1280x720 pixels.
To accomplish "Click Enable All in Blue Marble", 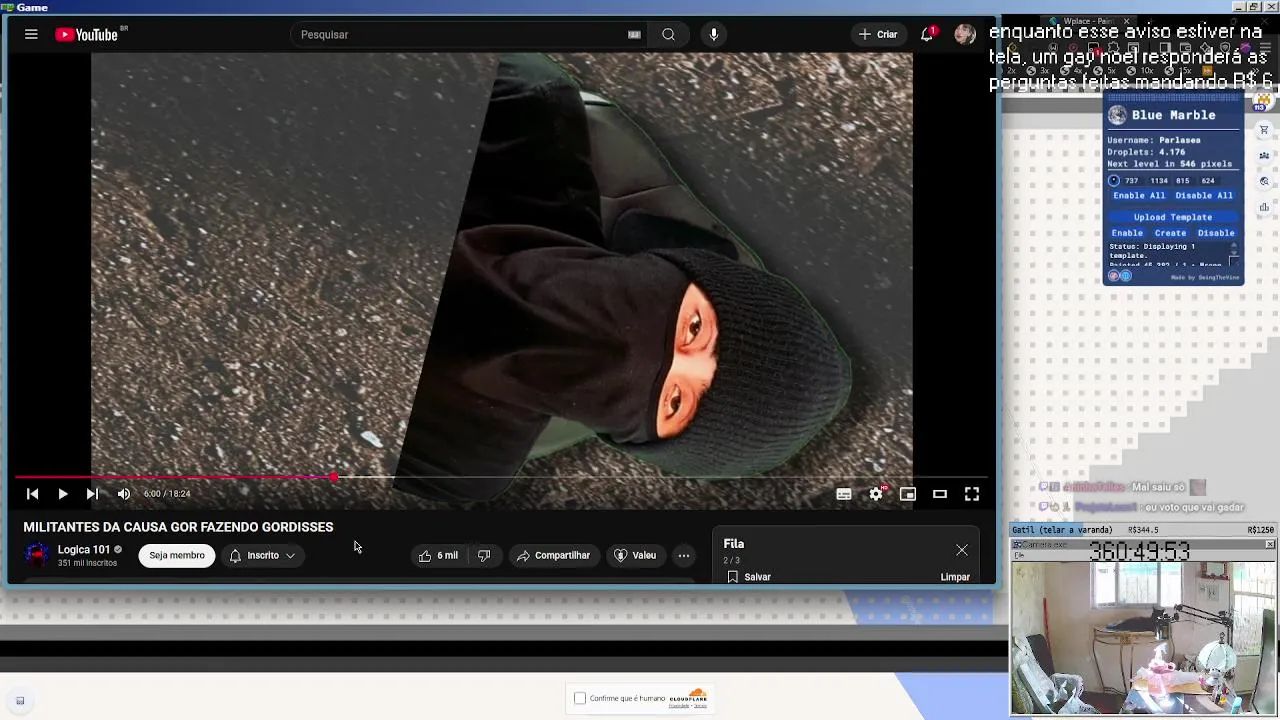I will click(1139, 196).
